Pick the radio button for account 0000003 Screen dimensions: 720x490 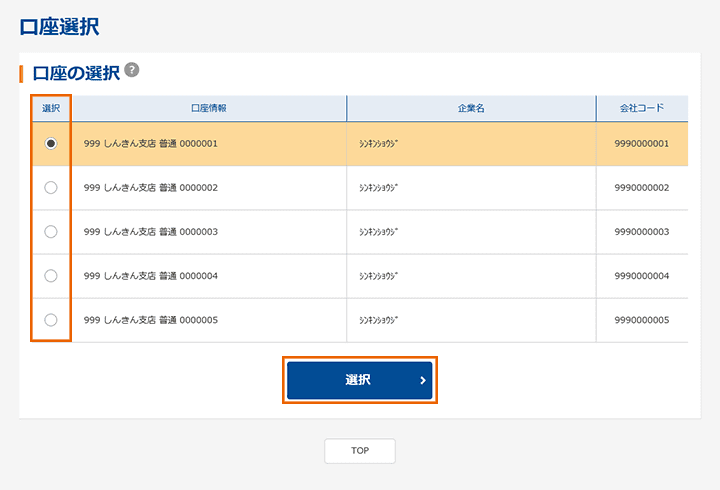coord(51,232)
